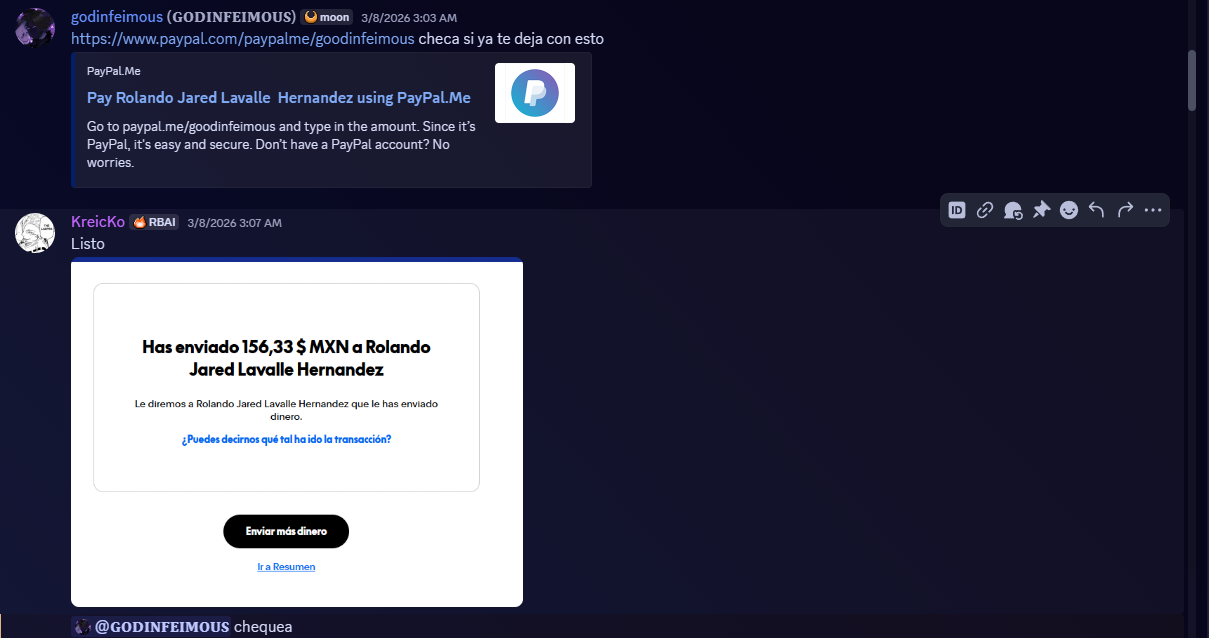Click the 'PayPal.Me' embed provider text
The width and height of the screenshot is (1209, 638).
[113, 72]
